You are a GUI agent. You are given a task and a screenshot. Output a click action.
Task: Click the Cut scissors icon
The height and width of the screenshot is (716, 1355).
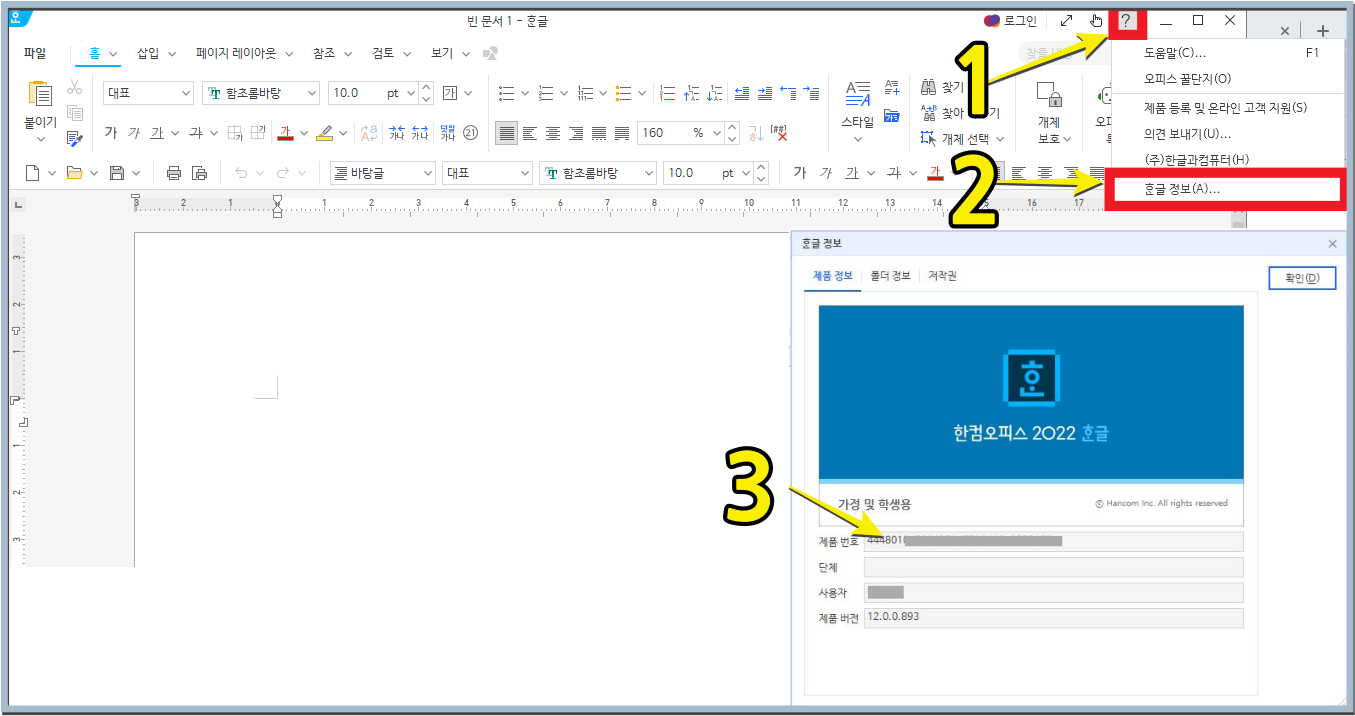click(x=75, y=88)
